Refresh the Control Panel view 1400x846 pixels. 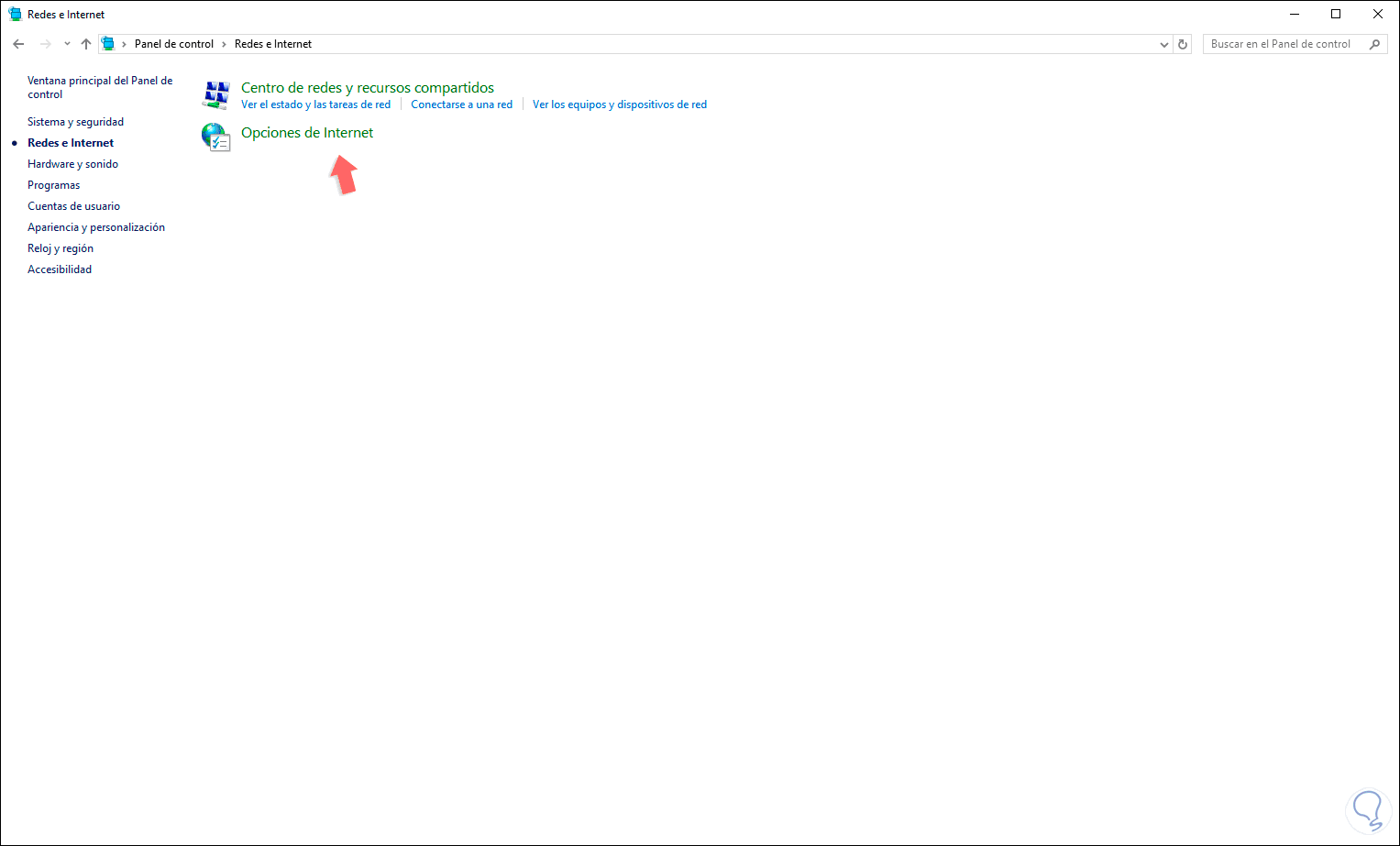(1183, 44)
